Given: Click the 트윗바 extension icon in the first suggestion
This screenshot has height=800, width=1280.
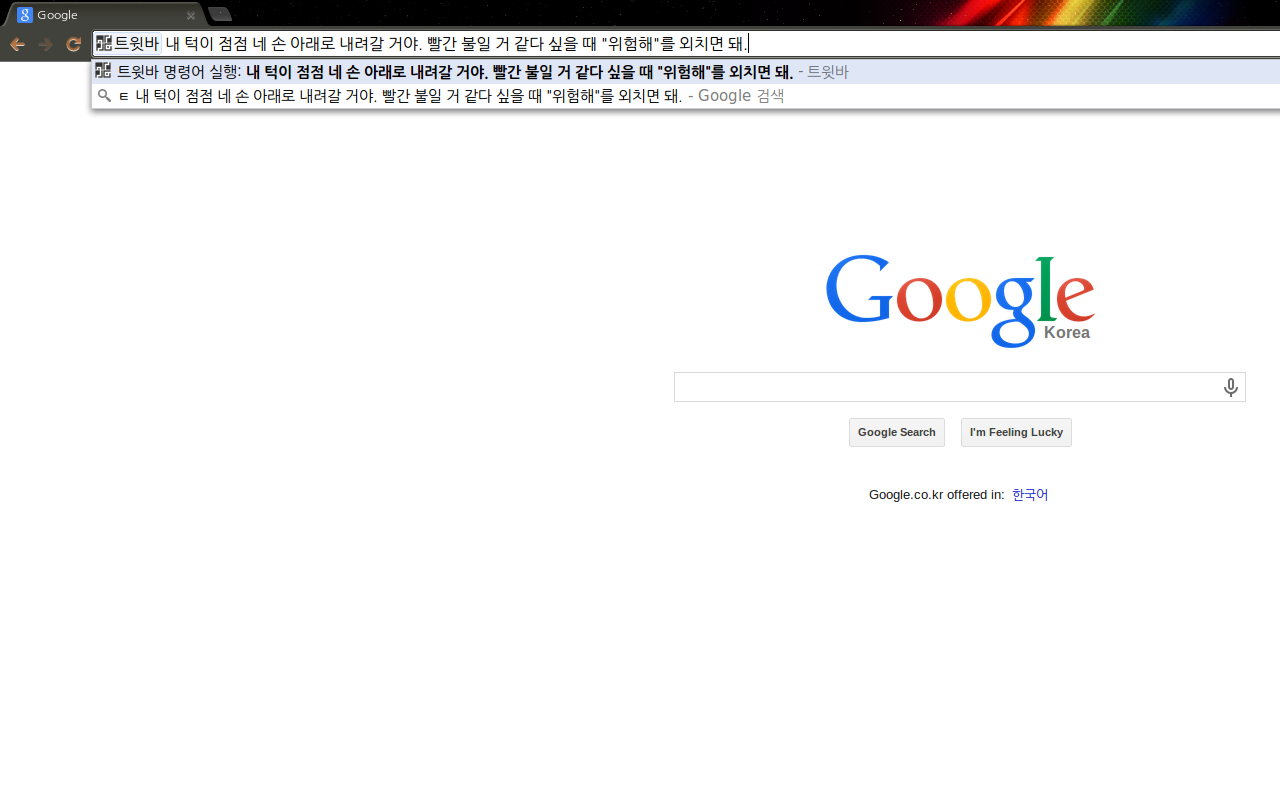Looking at the screenshot, I should (103, 71).
